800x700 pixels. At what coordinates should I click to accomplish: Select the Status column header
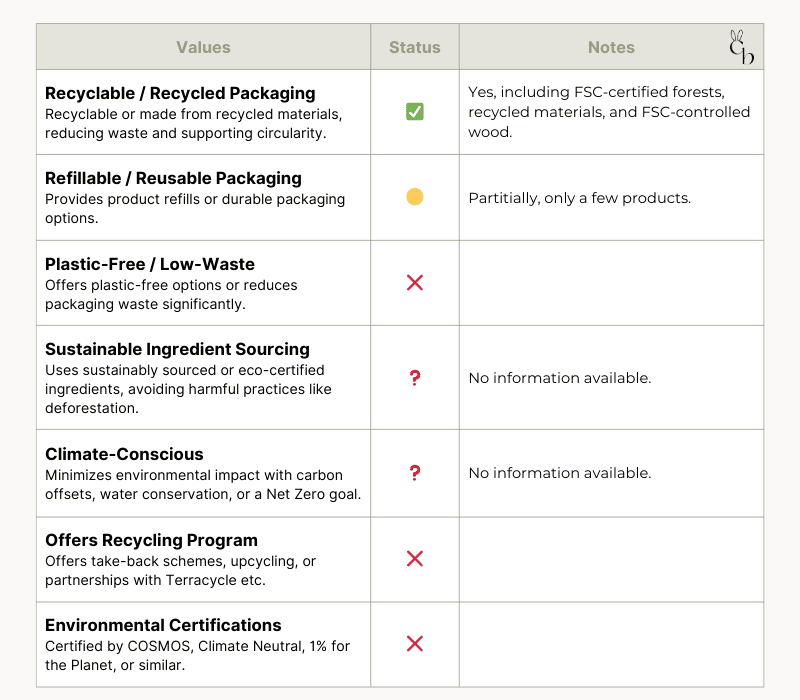click(x=415, y=47)
